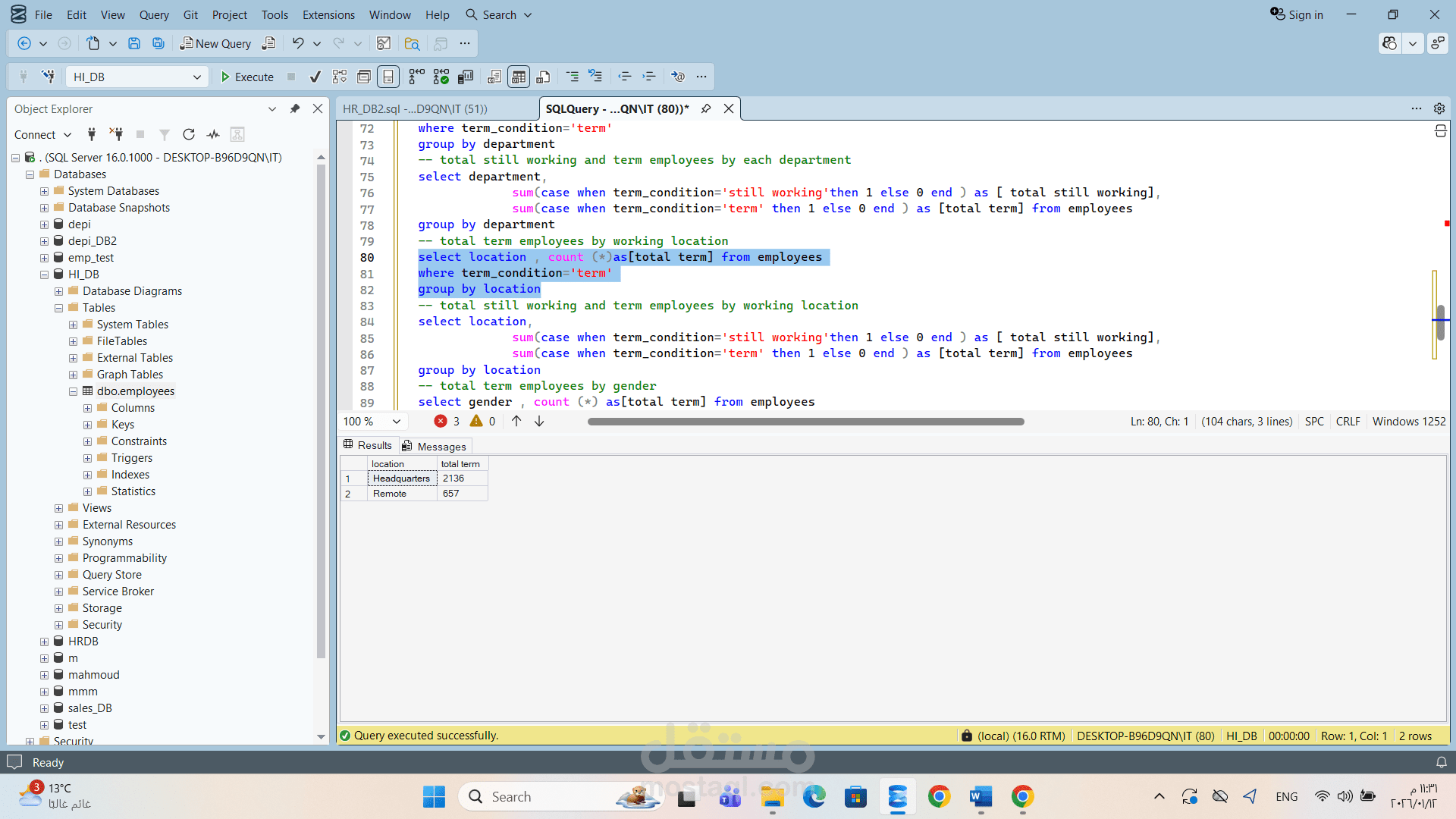This screenshot has width=1456, height=819.
Task: Click the Execute button
Action: (247, 77)
